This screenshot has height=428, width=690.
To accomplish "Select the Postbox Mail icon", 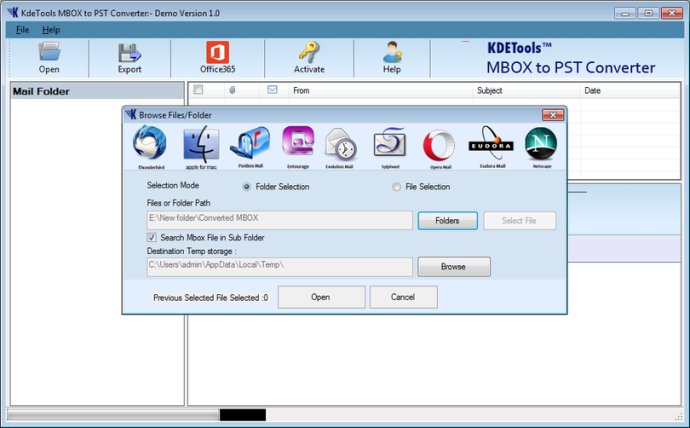I will pos(250,143).
